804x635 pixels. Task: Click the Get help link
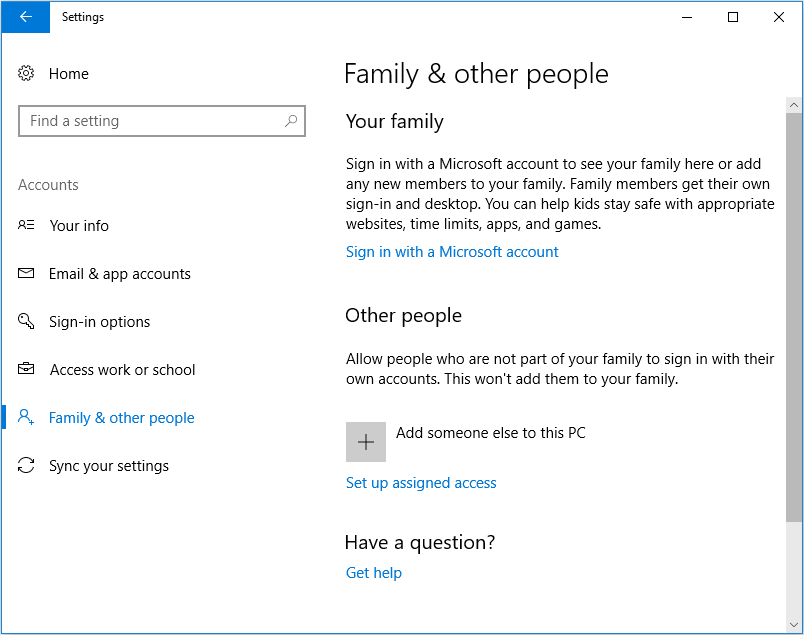point(374,573)
